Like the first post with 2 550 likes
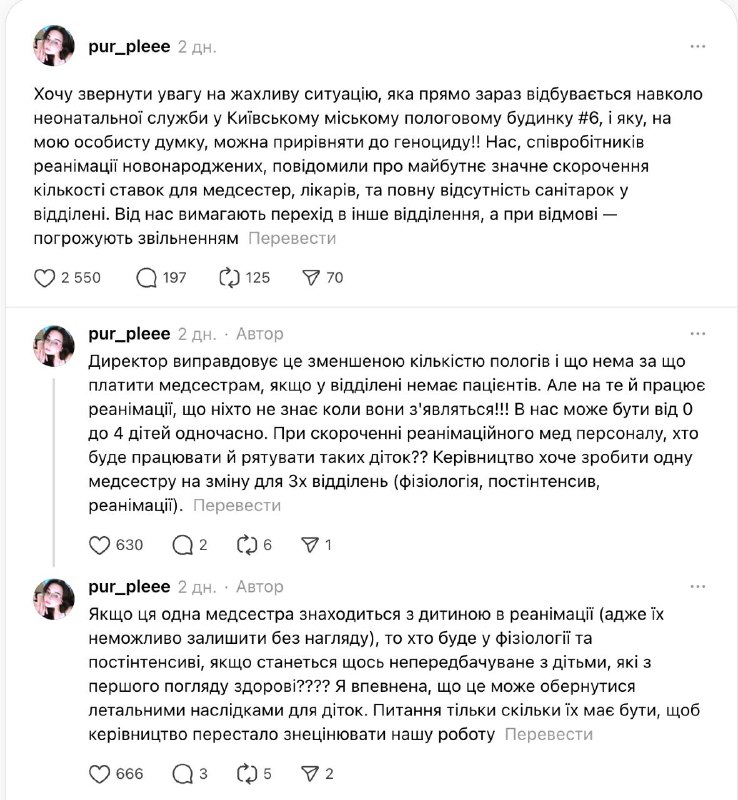The height and width of the screenshot is (800, 738). (45, 278)
